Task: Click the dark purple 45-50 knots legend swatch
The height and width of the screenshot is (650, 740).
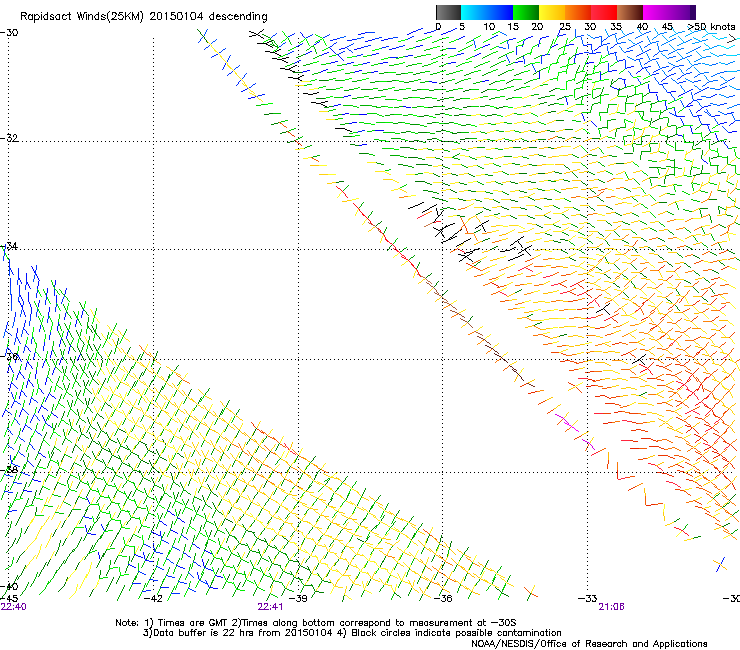Action: [682, 12]
